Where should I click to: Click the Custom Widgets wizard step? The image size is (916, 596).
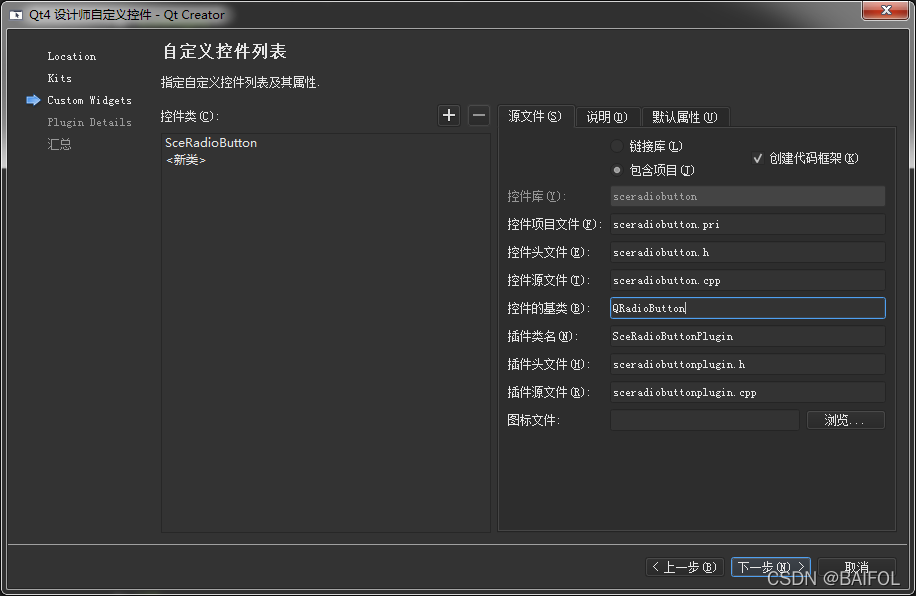[x=89, y=101]
